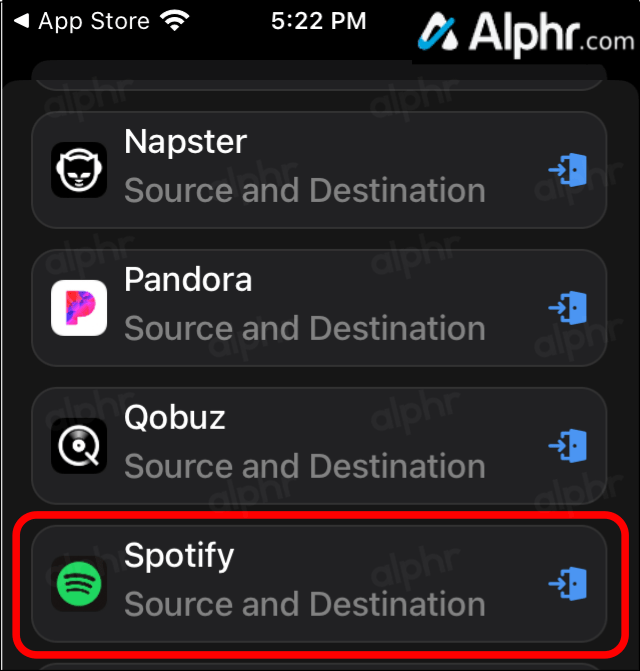Viewport: 640px width, 671px height.
Task: Tap the blue sign-in icon for Pandora
Action: pyautogui.click(x=568, y=308)
